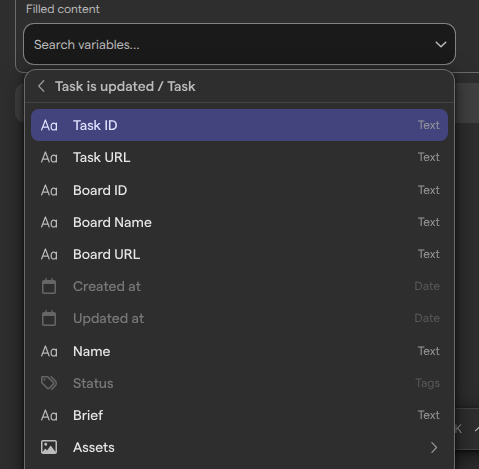This screenshot has height=469, width=479.
Task: Choose the Board ID variable
Action: pos(239,190)
